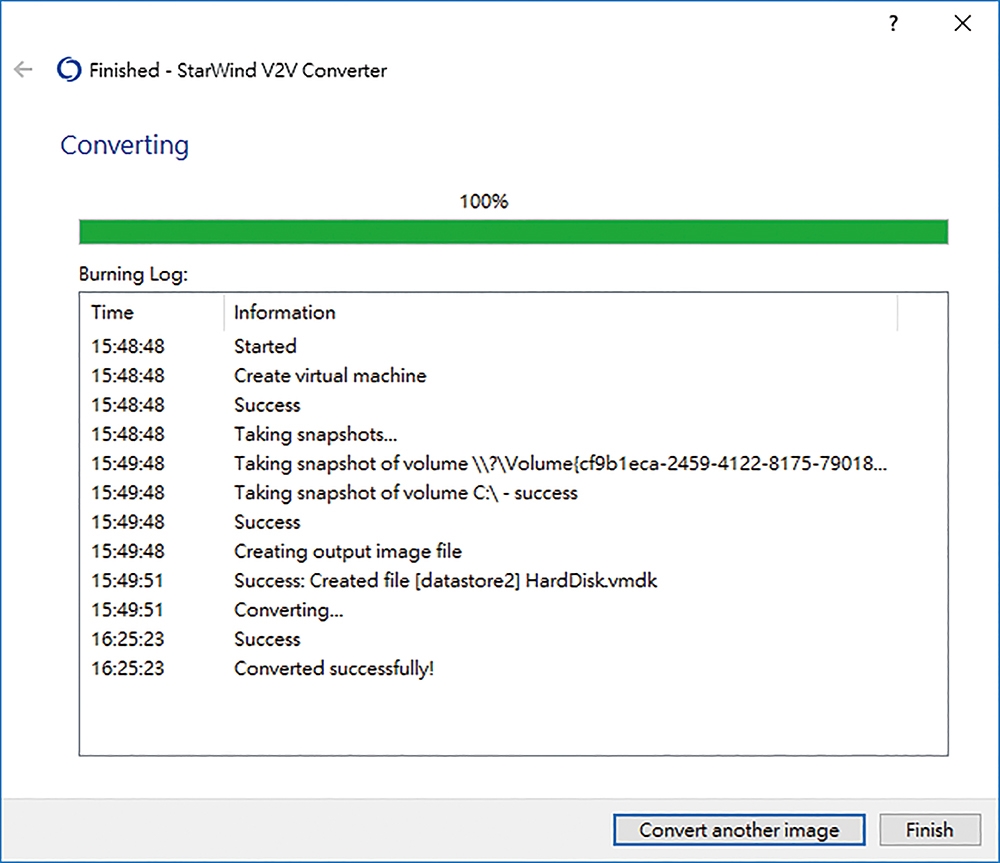Click the Convert another image button
The image size is (1000, 863).
pyautogui.click(x=739, y=830)
